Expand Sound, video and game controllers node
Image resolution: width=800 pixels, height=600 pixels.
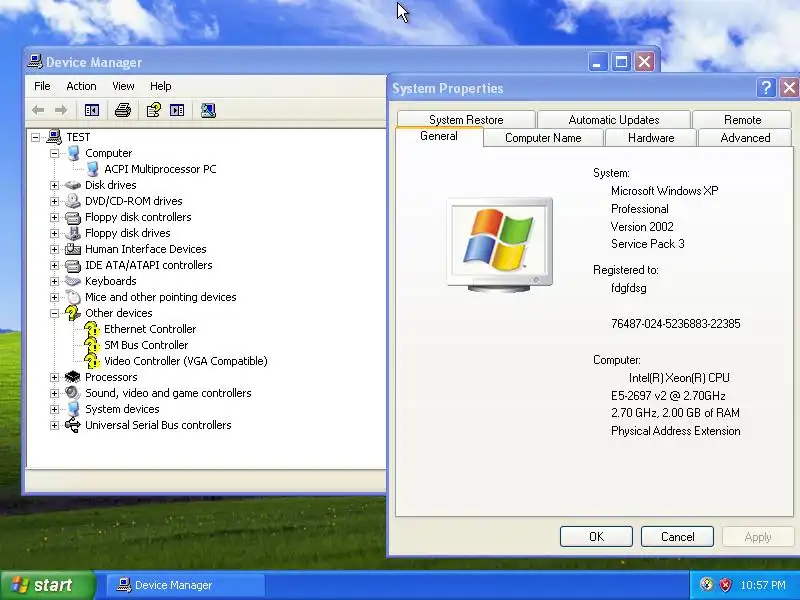click(54, 393)
